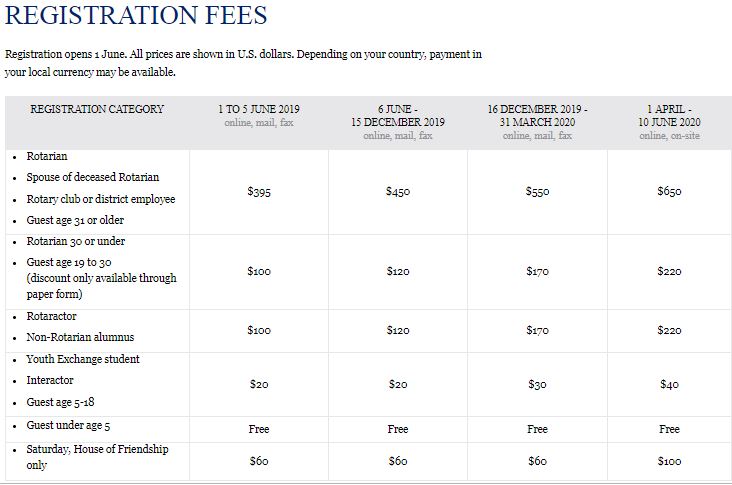
Task: Select the Non-Rotarian alumnus category
Action: 80,337
